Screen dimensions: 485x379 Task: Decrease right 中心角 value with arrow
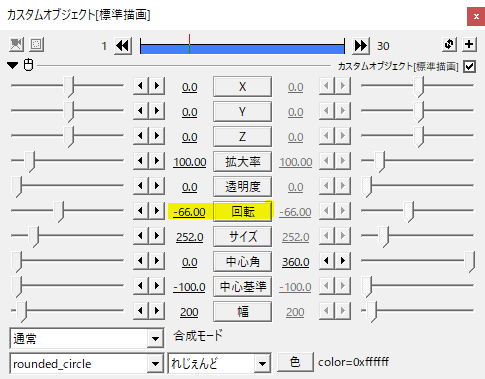(327, 261)
